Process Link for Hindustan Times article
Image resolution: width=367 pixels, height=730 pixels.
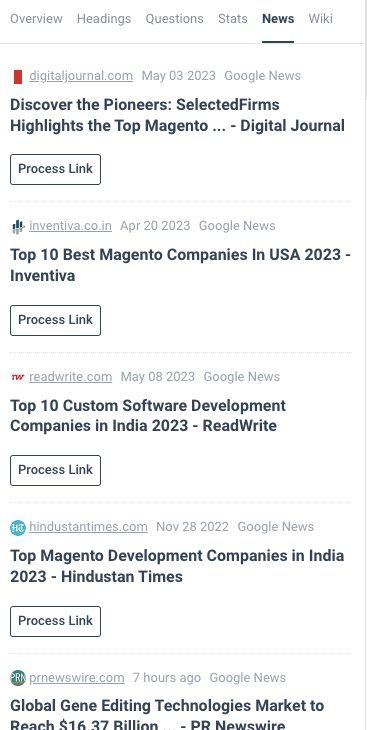click(55, 621)
